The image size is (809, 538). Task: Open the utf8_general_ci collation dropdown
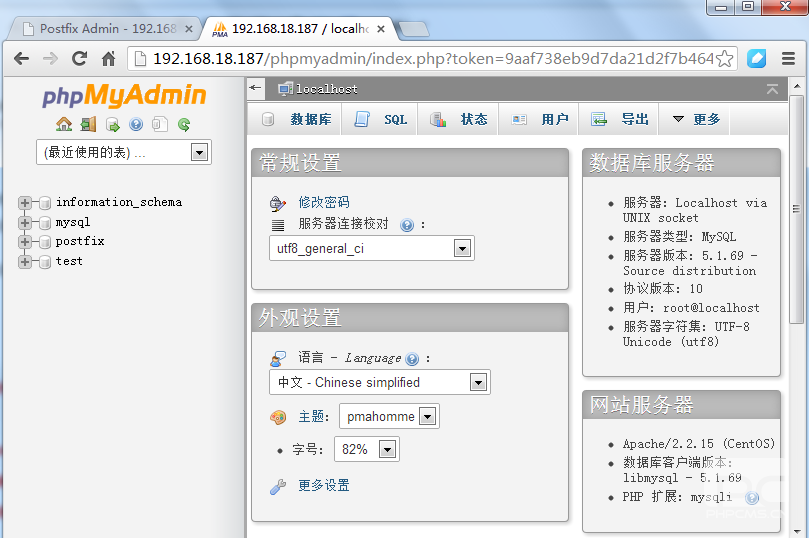(x=371, y=249)
